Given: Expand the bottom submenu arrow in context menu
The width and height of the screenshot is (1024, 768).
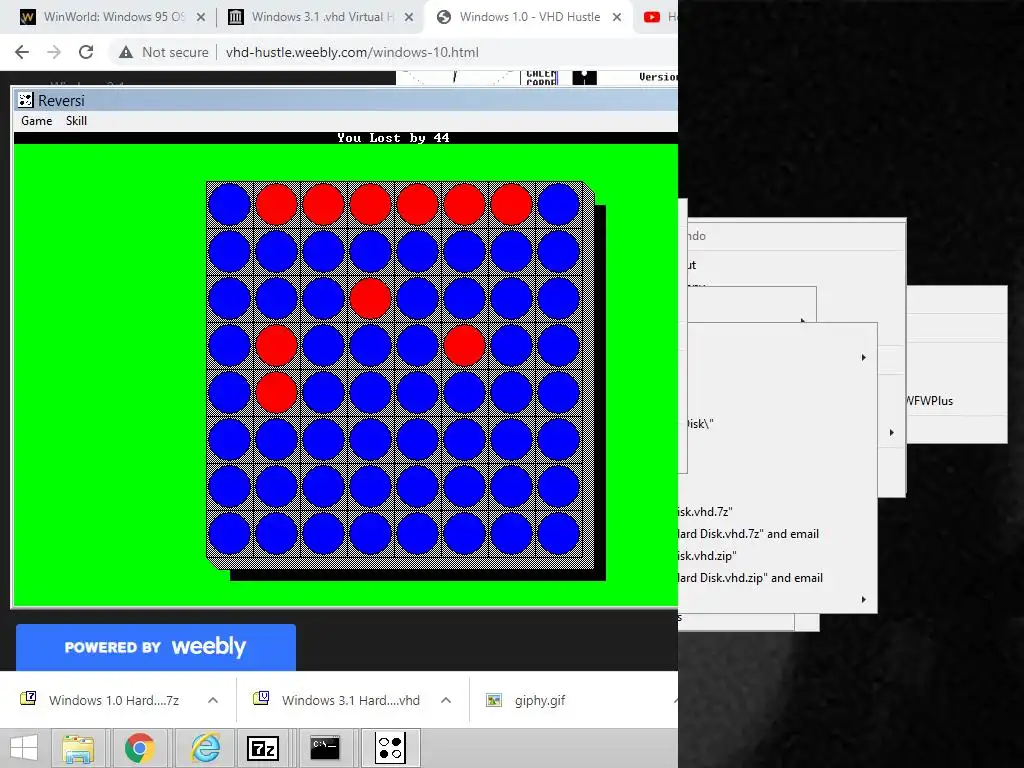Looking at the screenshot, I should [863, 600].
